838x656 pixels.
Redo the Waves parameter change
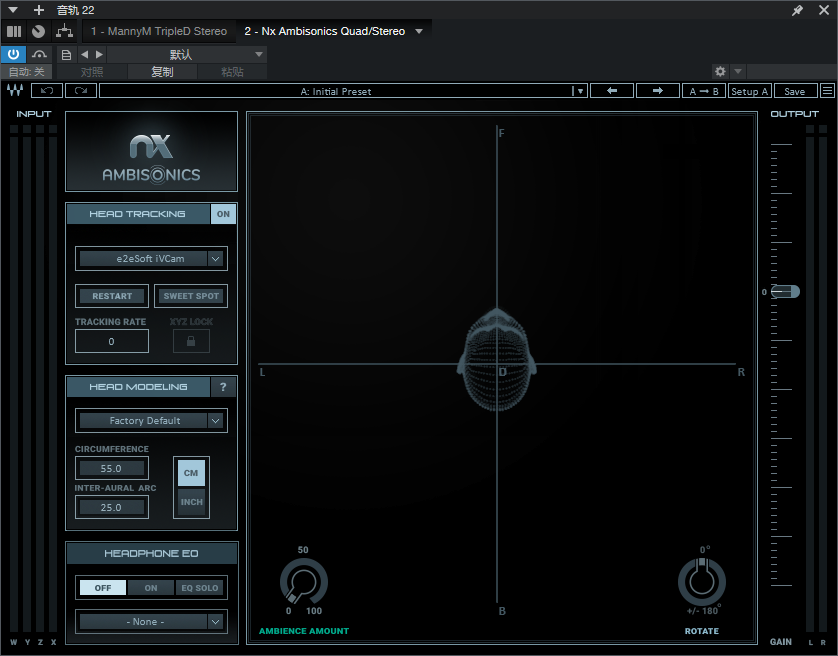click(x=81, y=91)
